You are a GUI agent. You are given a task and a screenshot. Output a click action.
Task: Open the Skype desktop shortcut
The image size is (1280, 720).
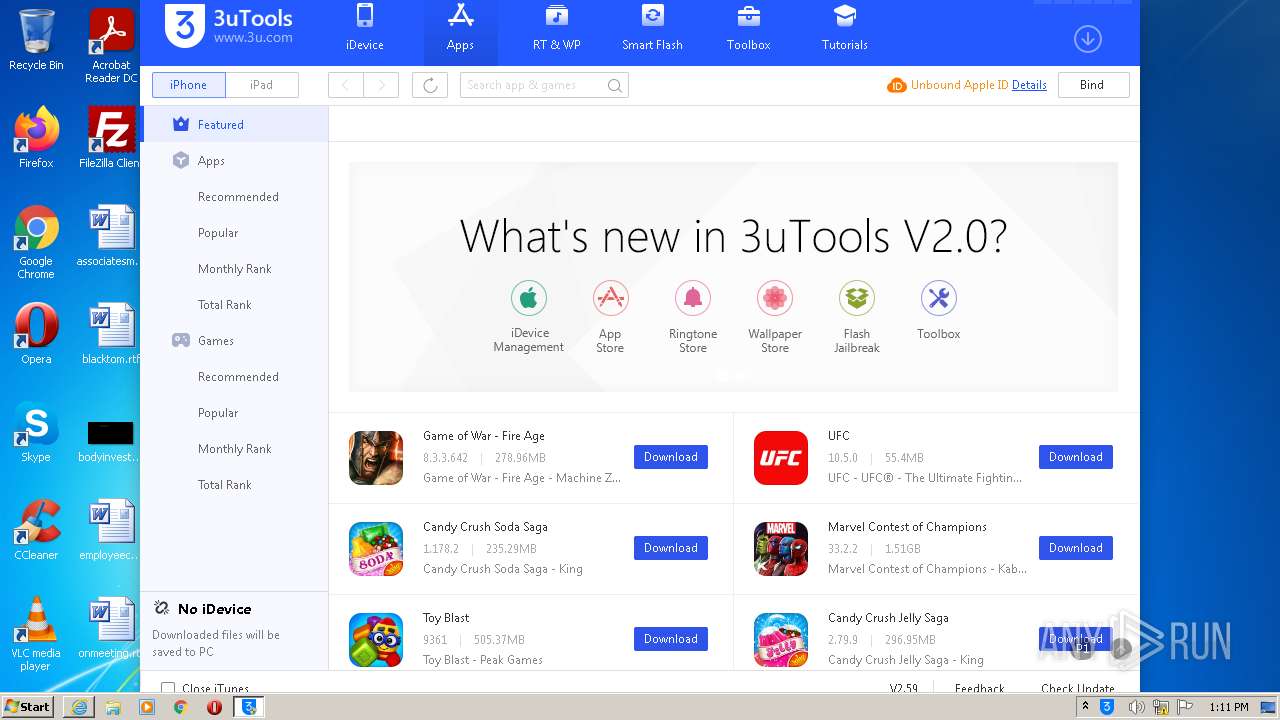tap(36, 433)
